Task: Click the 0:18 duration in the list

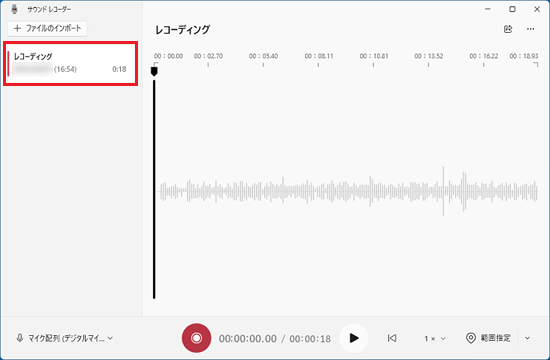Action: [119, 69]
